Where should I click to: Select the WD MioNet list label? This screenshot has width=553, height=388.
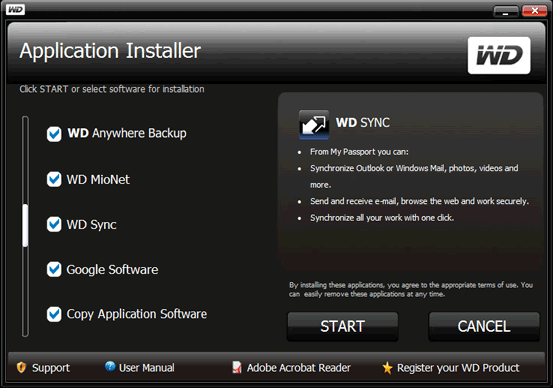(x=98, y=180)
